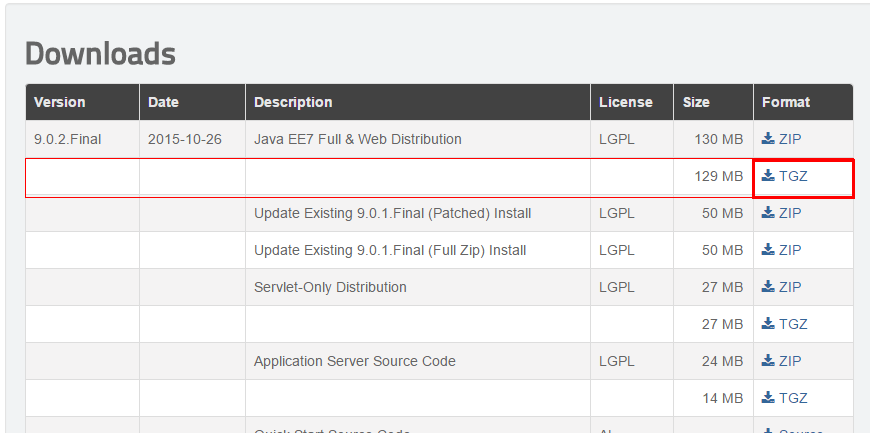The width and height of the screenshot is (870, 433).
Task: Click download icon for 130 MB ZIP
Action: (x=768, y=138)
